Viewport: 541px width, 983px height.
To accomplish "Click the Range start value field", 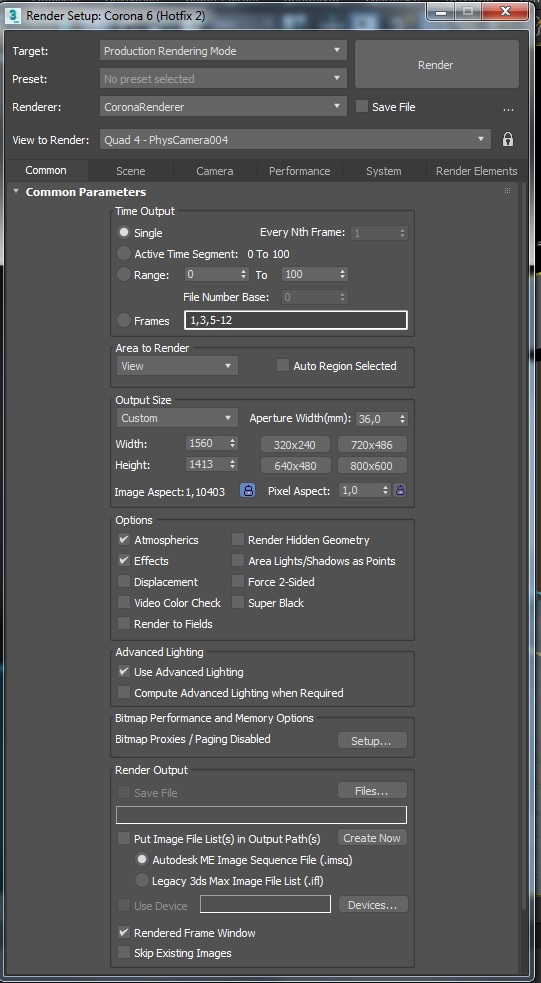I will (211, 274).
